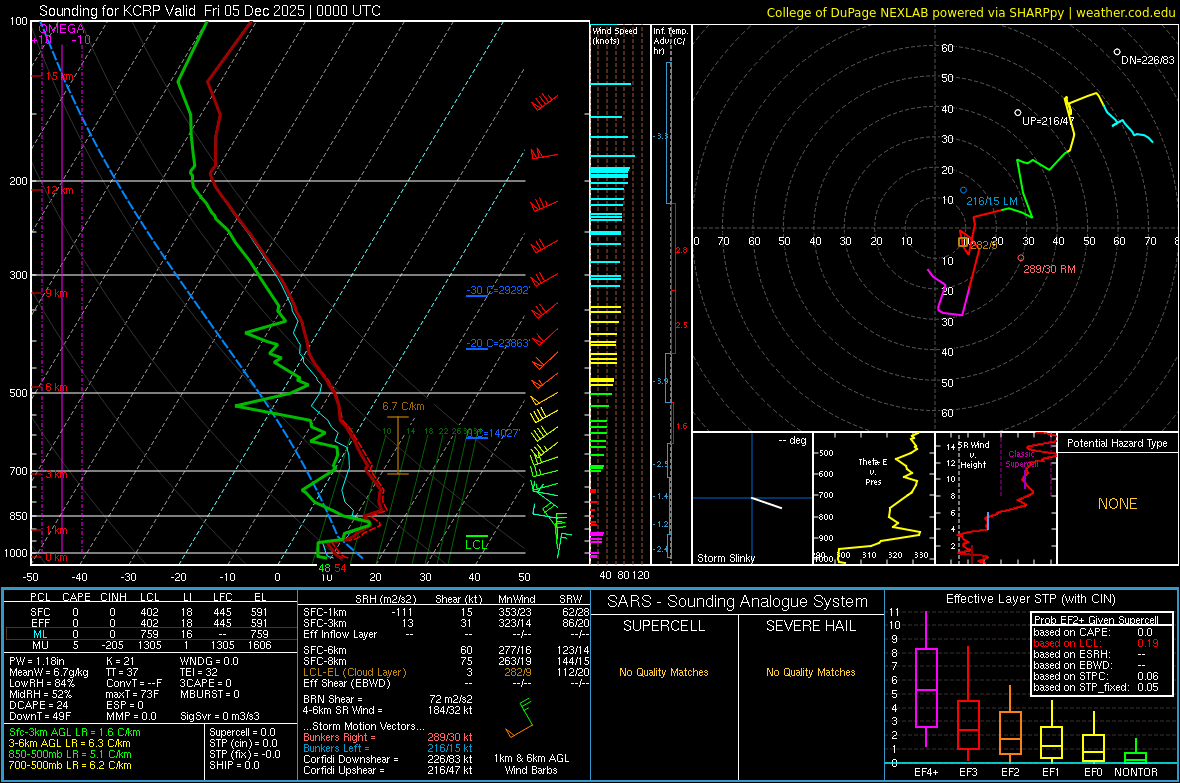Viewport: 1180px width, 783px height.
Task: Click the '216/15 LM' left mover marker
Action: click(992, 201)
